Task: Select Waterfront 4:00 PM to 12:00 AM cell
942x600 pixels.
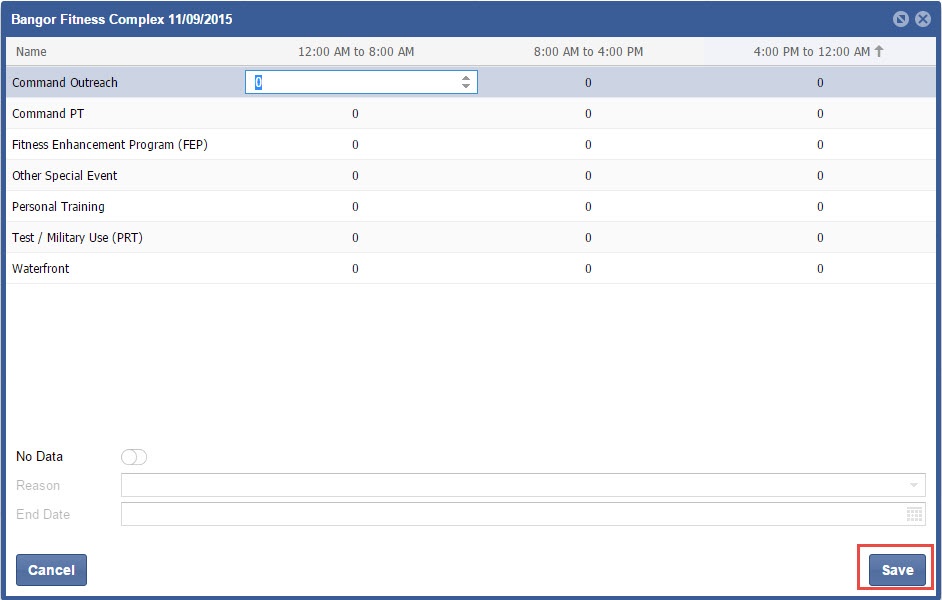Action: [x=820, y=269]
